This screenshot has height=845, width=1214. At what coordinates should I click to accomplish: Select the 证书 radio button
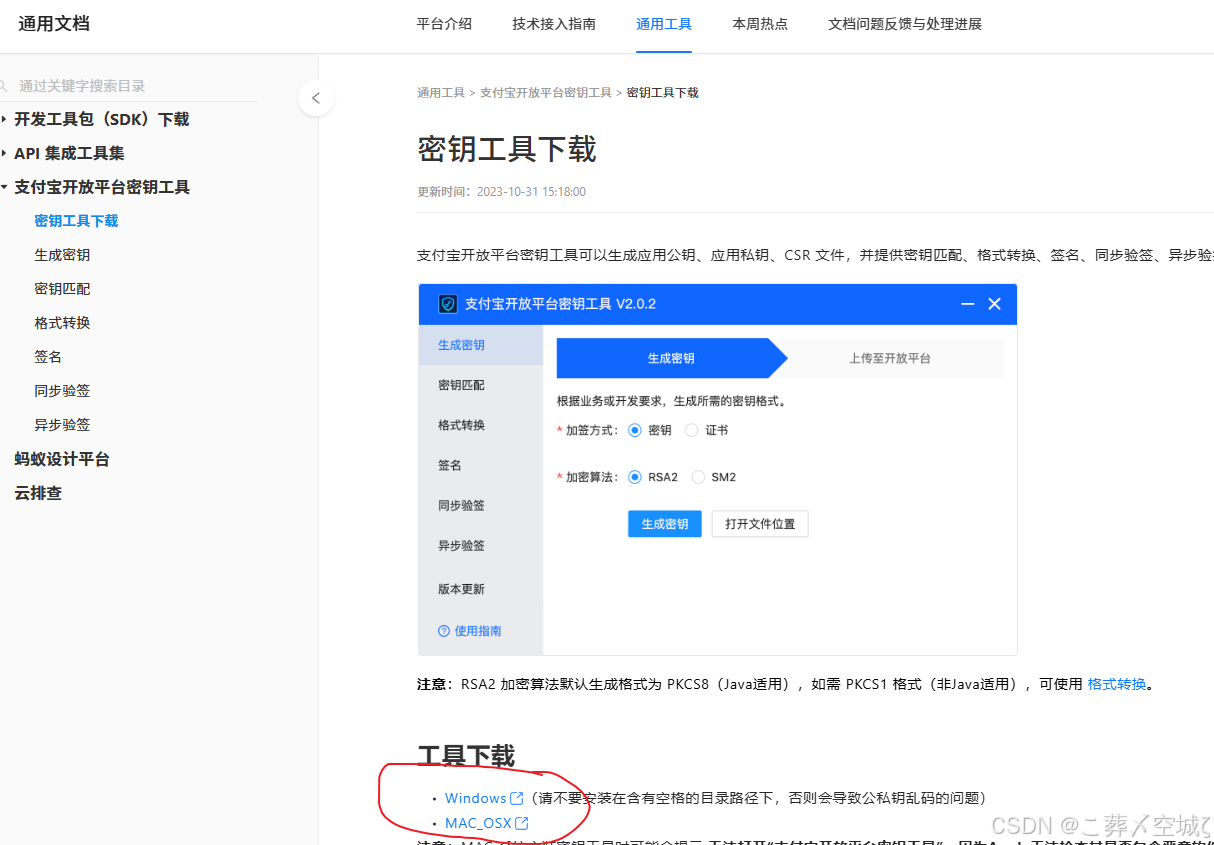coord(692,430)
